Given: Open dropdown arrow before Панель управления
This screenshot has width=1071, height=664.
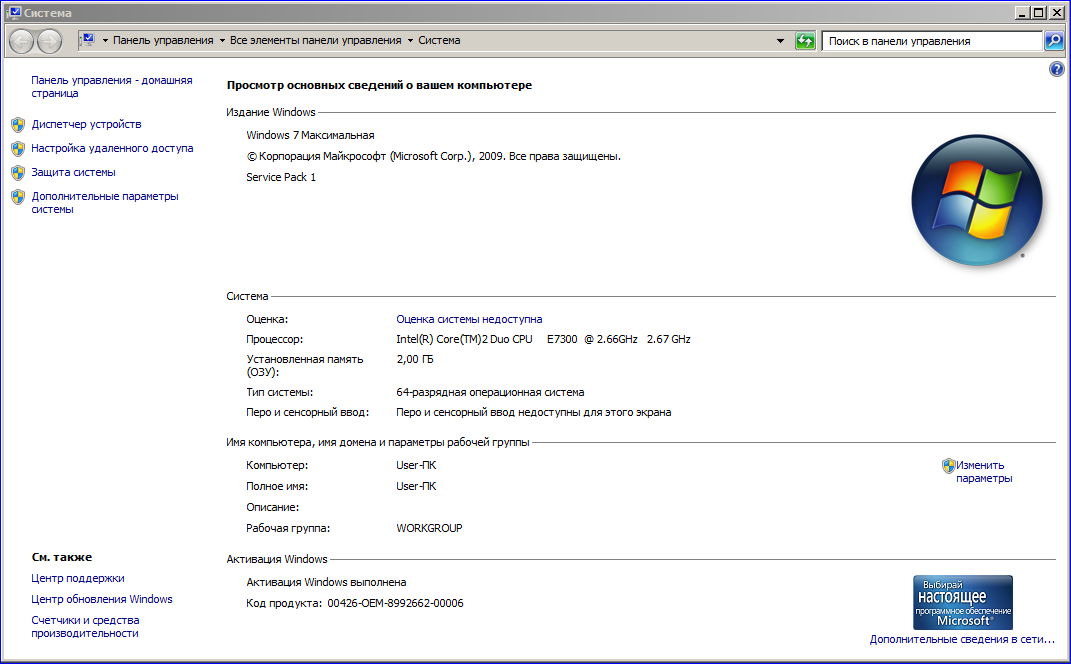Looking at the screenshot, I should pos(105,40).
